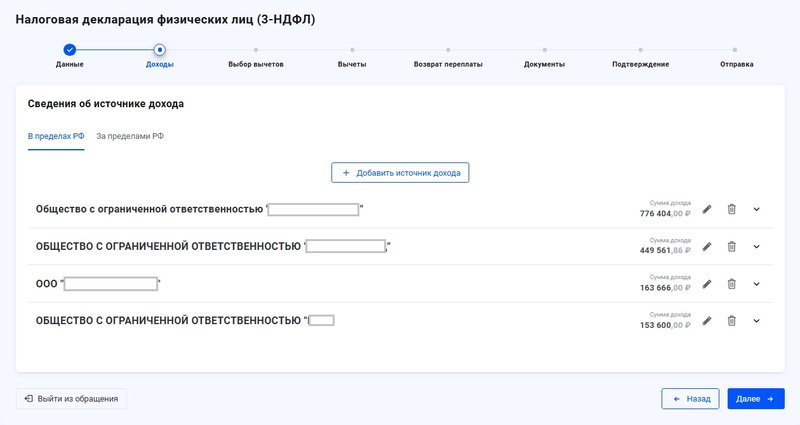Expand the 163 666 ООО source row
Viewport: 800px width, 425px height.
click(757, 284)
